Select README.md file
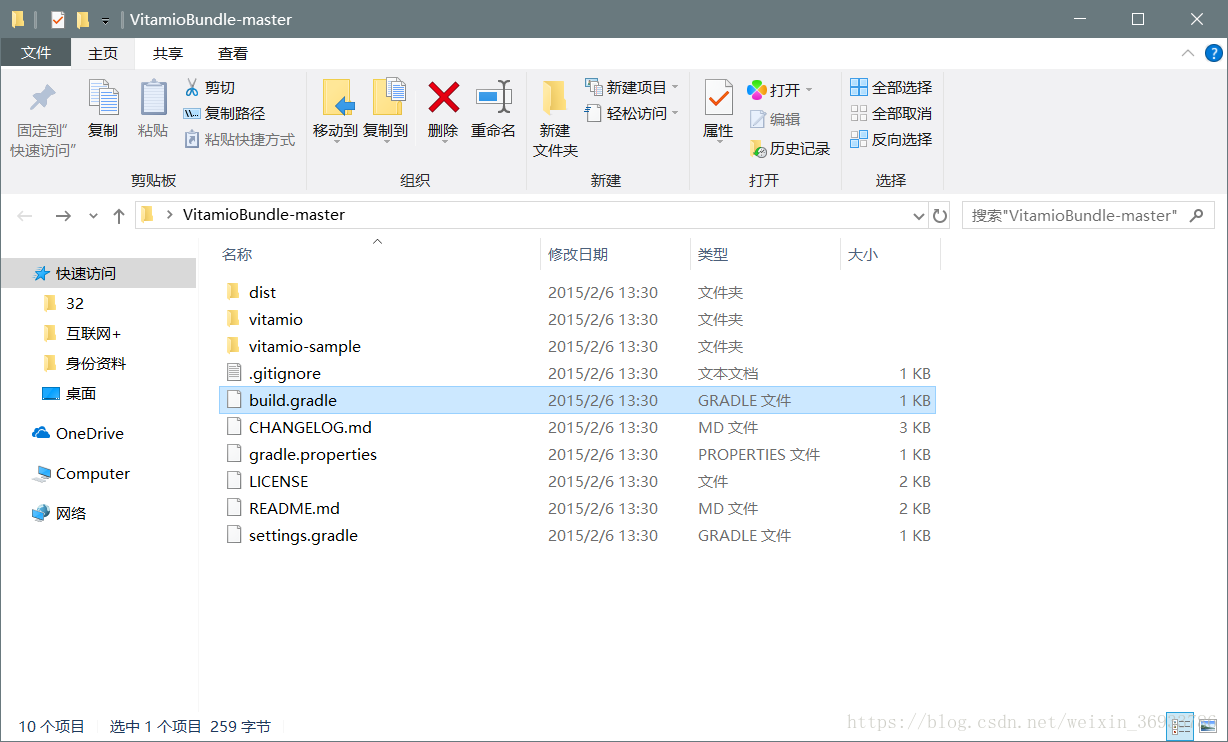The height and width of the screenshot is (742, 1228). (577, 508)
